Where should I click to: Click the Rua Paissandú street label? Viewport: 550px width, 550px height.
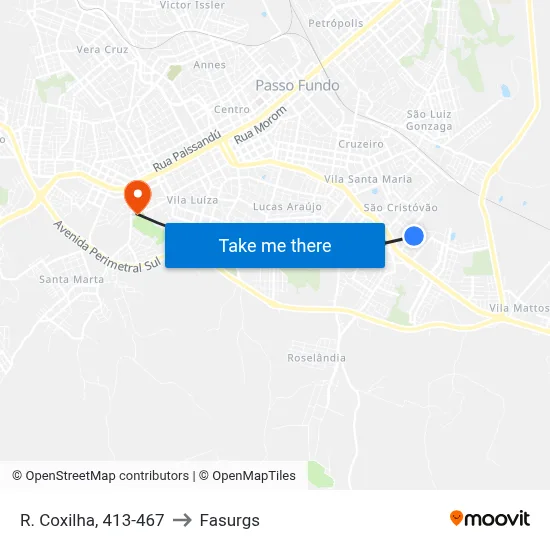pos(187,150)
